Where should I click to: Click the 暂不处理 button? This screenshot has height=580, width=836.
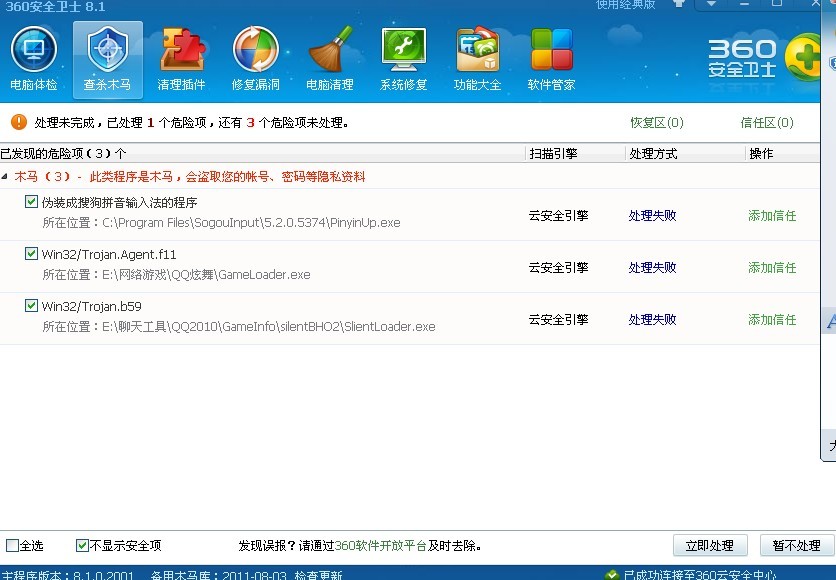click(x=797, y=545)
